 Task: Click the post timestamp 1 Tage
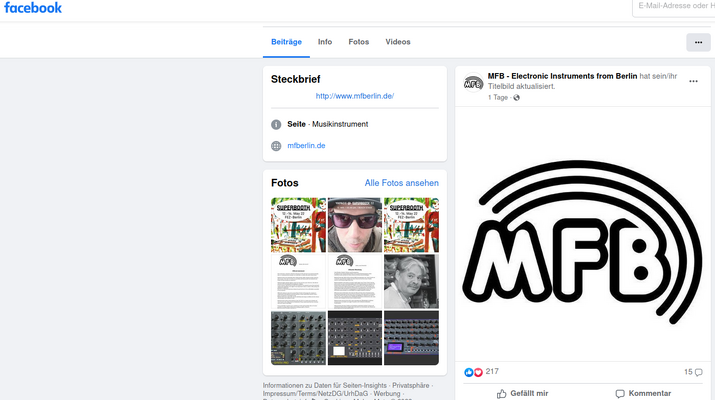(497, 98)
